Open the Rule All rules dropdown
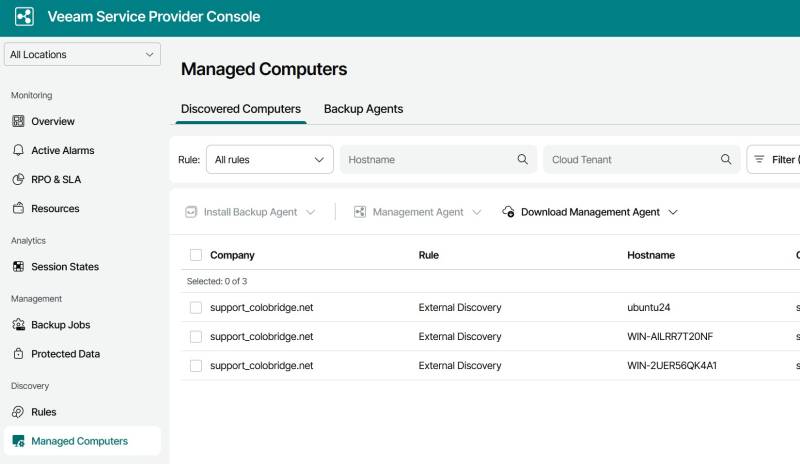This screenshot has height=464, width=800. (269, 159)
